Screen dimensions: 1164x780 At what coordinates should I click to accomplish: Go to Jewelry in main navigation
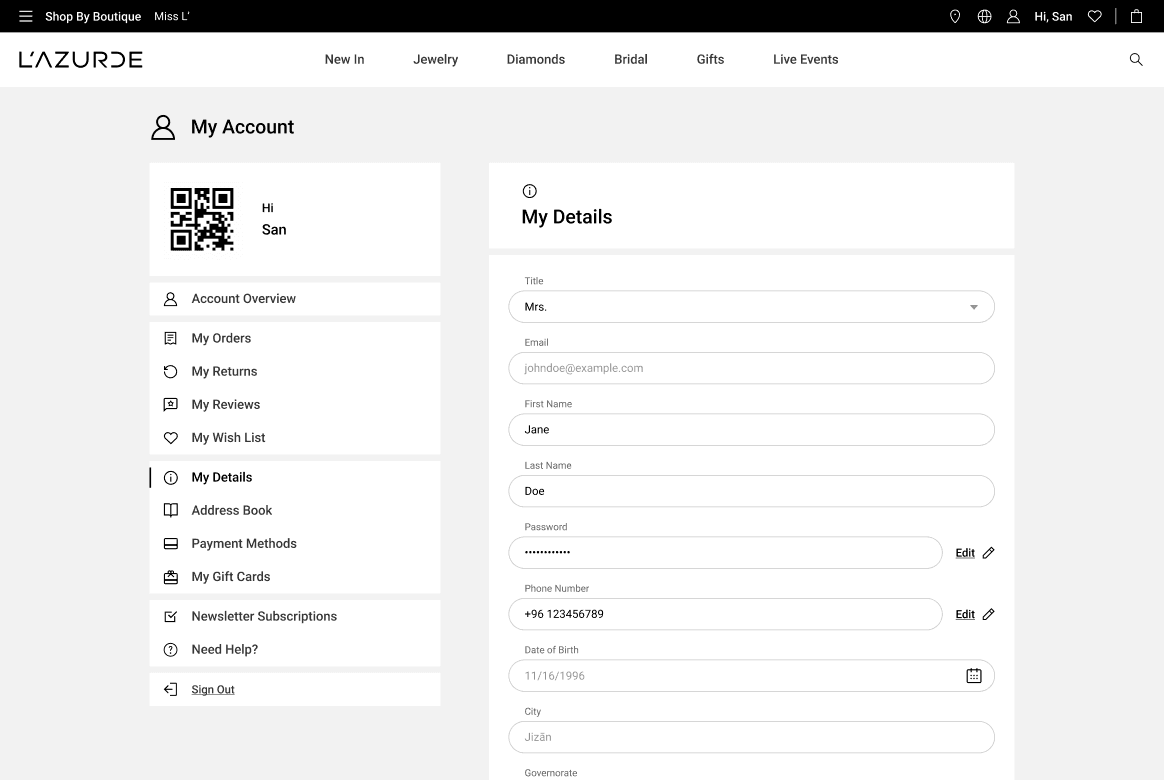tap(435, 60)
